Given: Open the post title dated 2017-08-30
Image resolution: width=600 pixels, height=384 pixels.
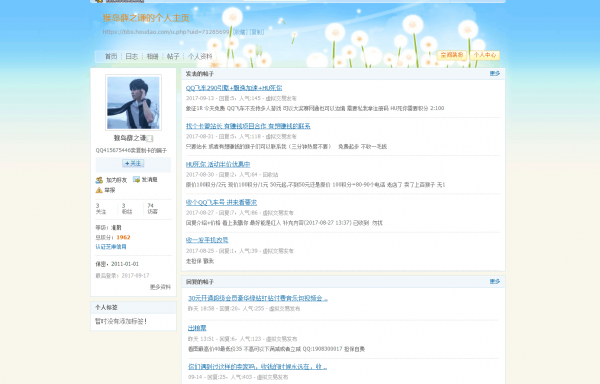Looking at the screenshot, I should tap(218, 164).
